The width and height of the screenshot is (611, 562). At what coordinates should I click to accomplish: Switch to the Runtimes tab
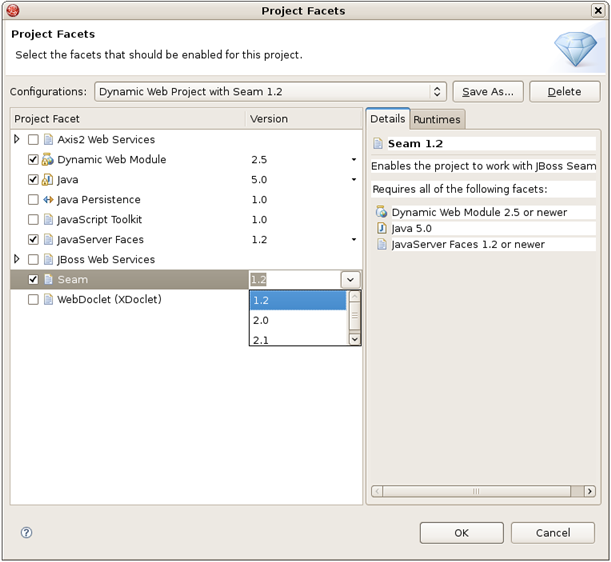coord(437,120)
